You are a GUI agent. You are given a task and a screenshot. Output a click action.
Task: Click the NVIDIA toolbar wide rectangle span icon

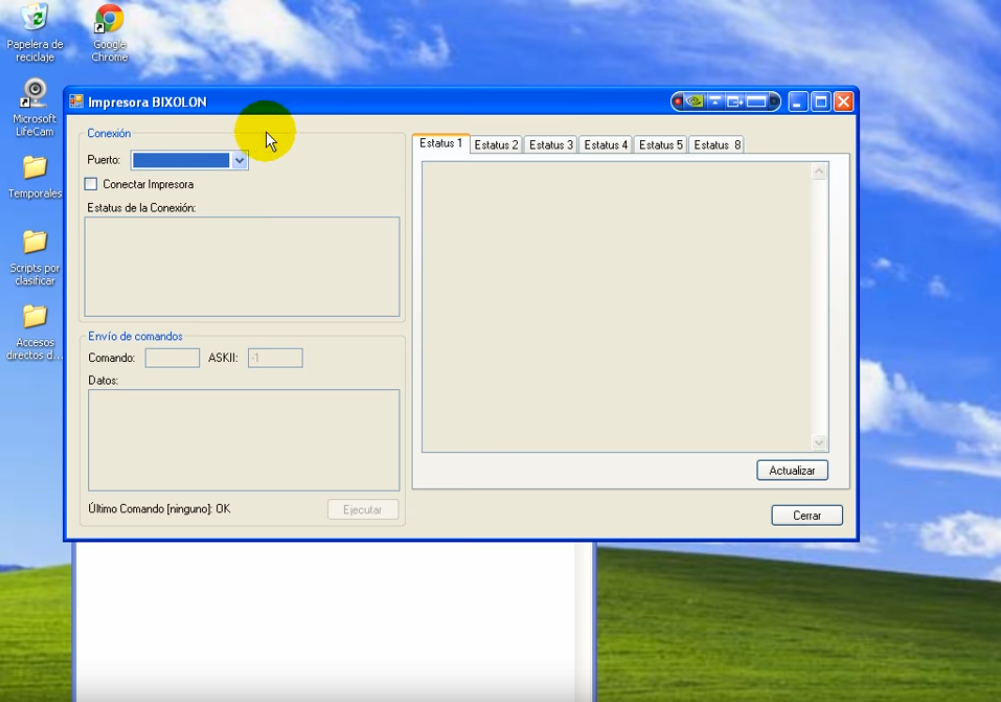click(756, 101)
